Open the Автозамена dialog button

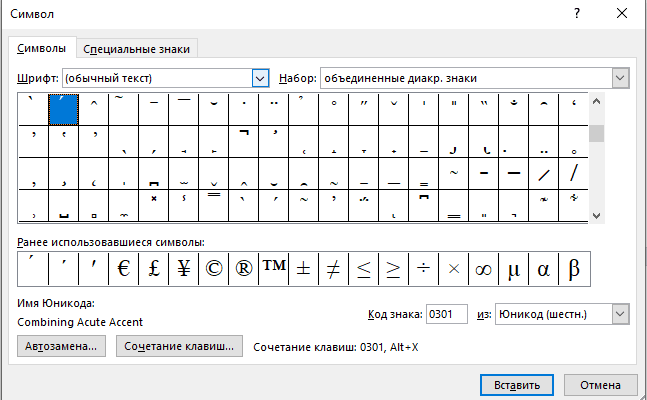click(61, 346)
